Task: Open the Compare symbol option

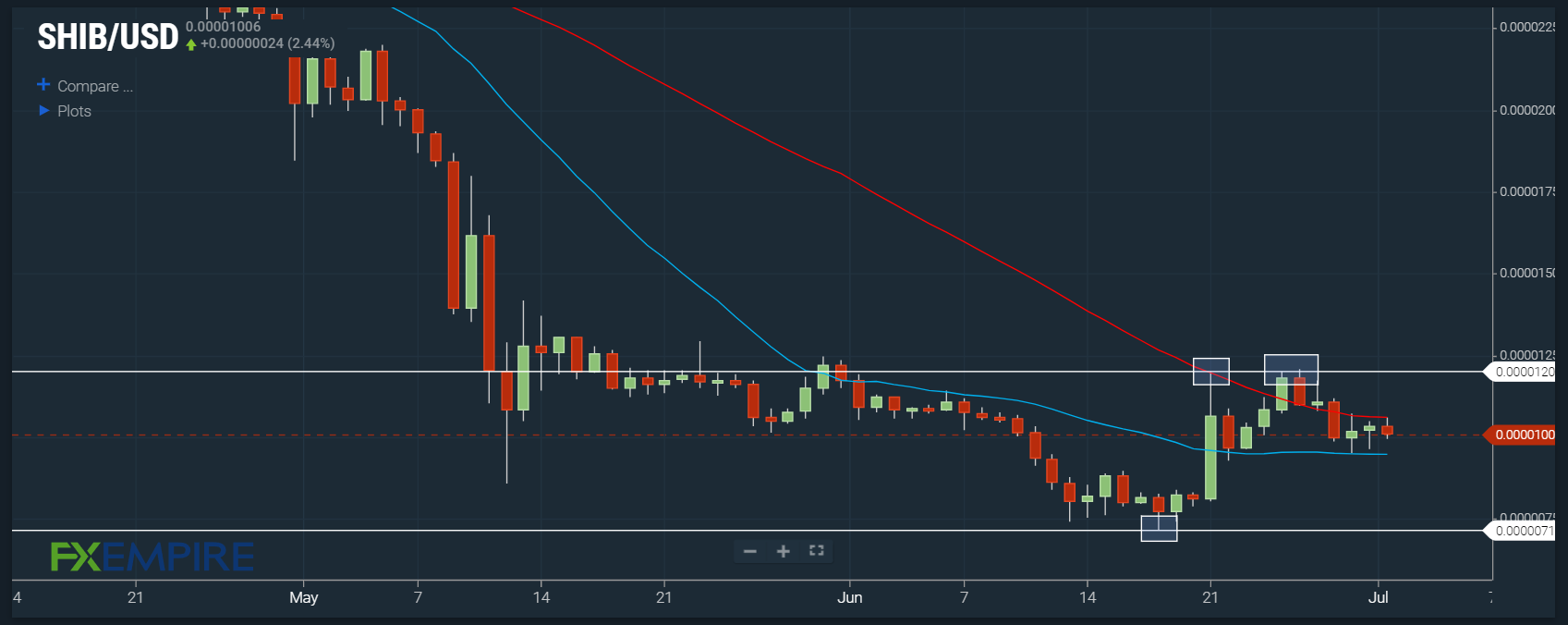Action: coord(94,86)
